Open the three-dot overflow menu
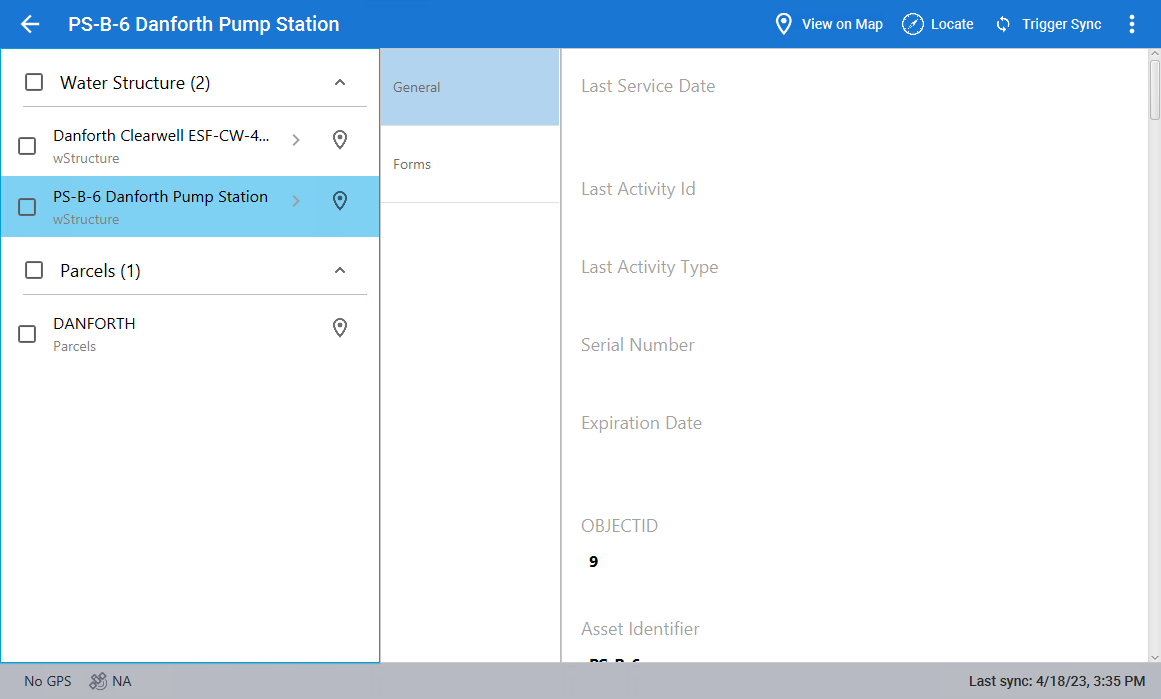The width and height of the screenshot is (1161, 699). 1132,24
